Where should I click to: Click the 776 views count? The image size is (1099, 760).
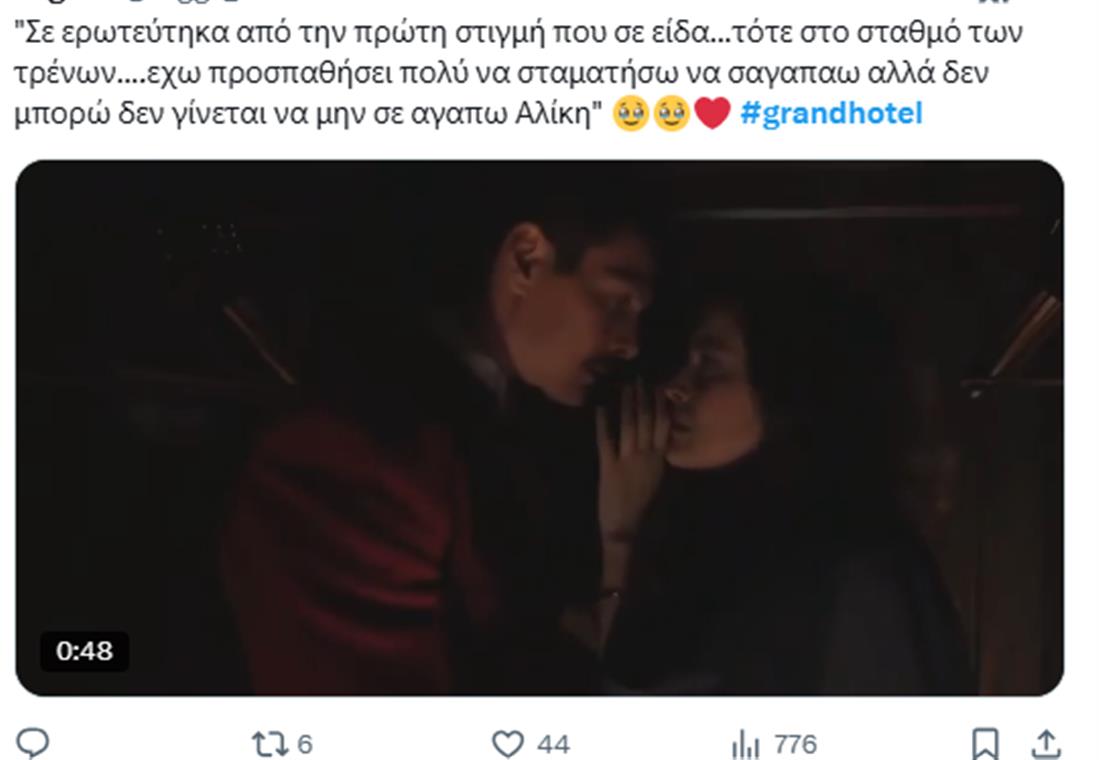796,744
